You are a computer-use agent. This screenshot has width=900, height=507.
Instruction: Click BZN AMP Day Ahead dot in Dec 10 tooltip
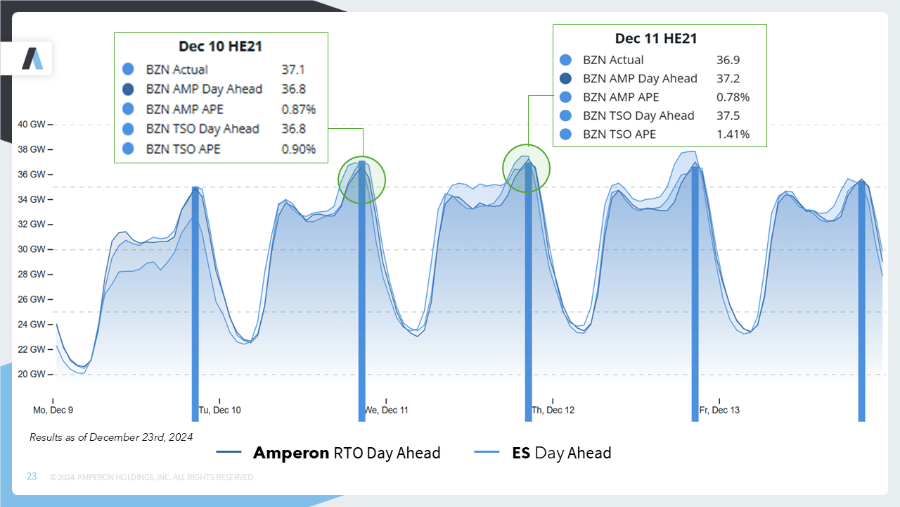point(128,89)
